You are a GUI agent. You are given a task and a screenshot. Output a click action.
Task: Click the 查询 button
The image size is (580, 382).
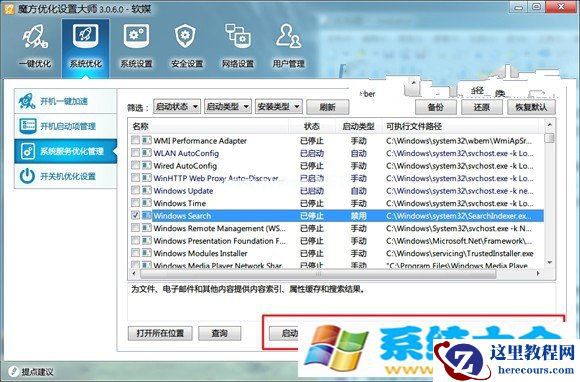pos(219,333)
